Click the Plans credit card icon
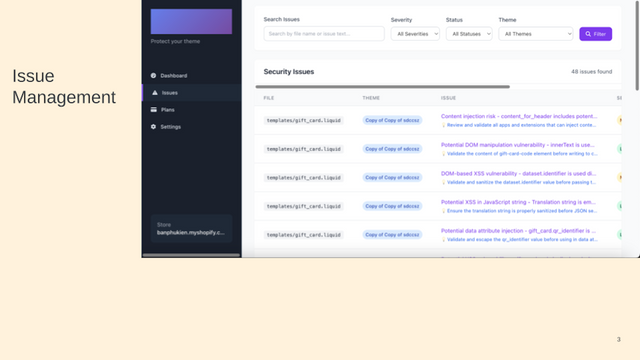 tap(154, 109)
